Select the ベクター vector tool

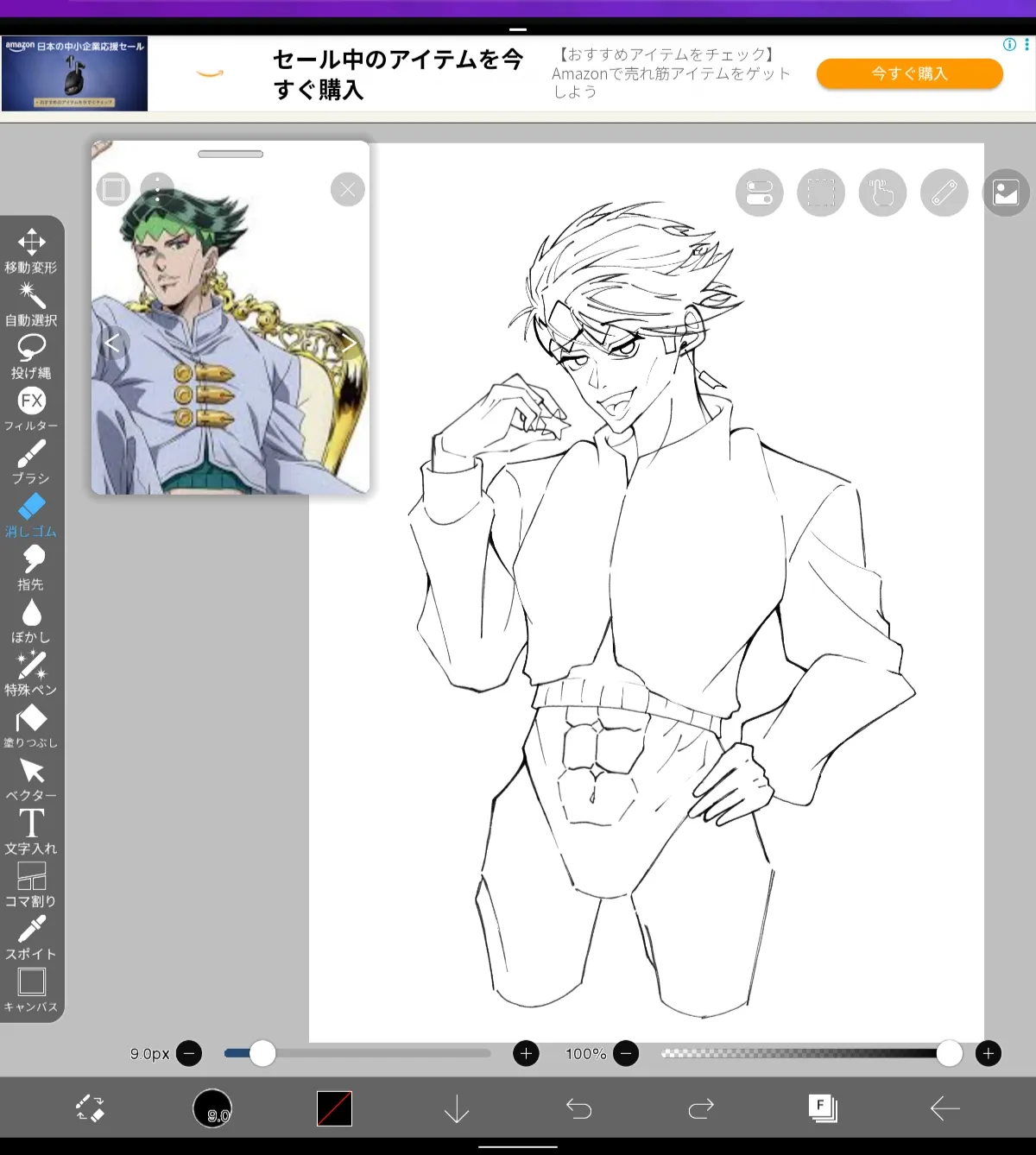[31, 779]
